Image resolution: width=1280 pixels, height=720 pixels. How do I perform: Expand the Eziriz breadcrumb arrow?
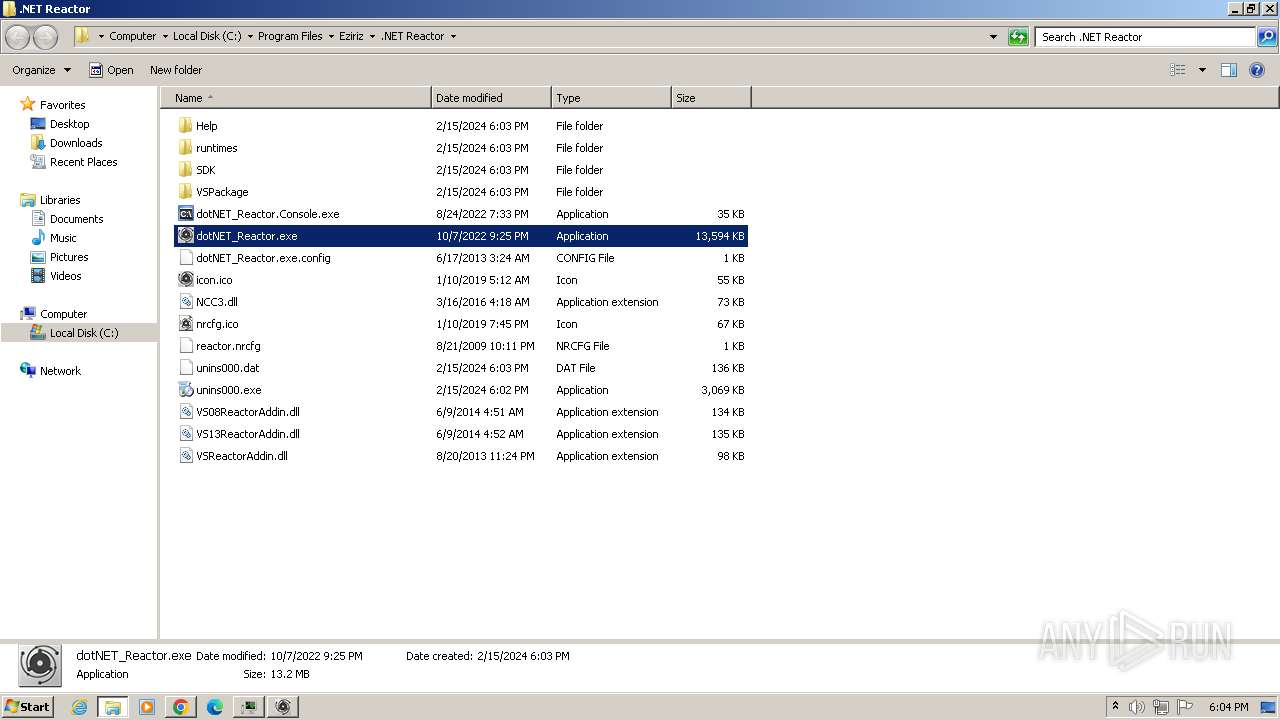(x=372, y=37)
